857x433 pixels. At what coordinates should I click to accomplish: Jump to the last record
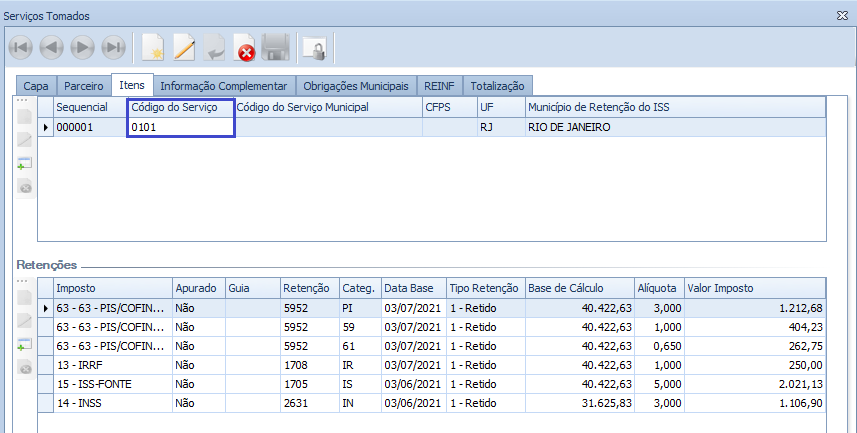click(114, 47)
